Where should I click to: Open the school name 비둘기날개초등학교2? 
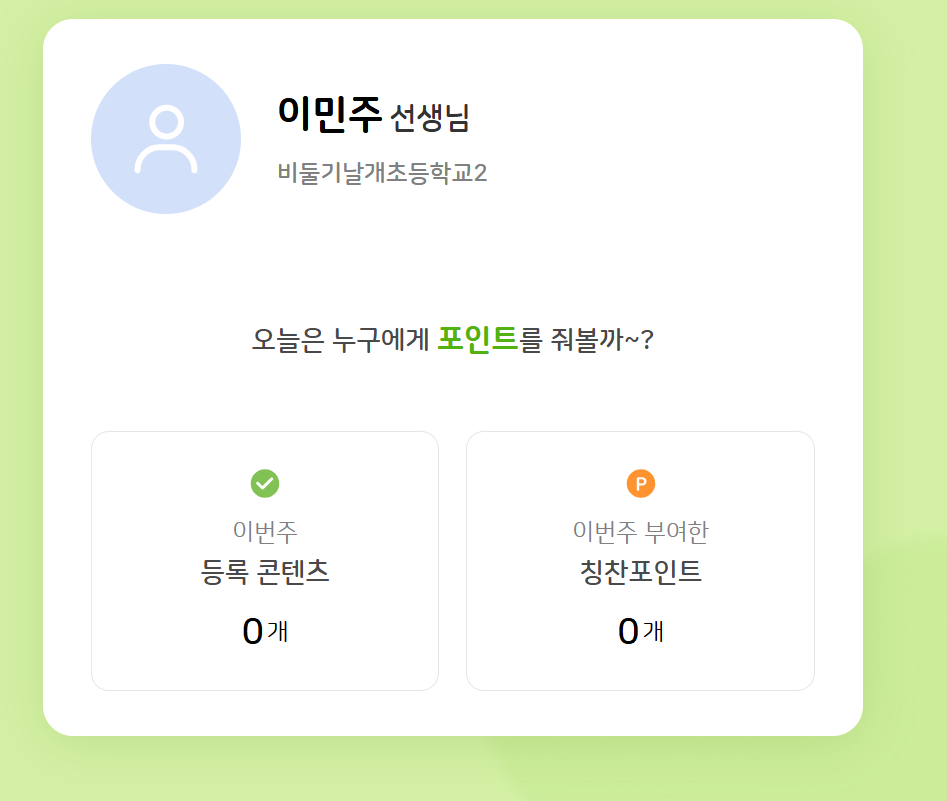(382, 173)
